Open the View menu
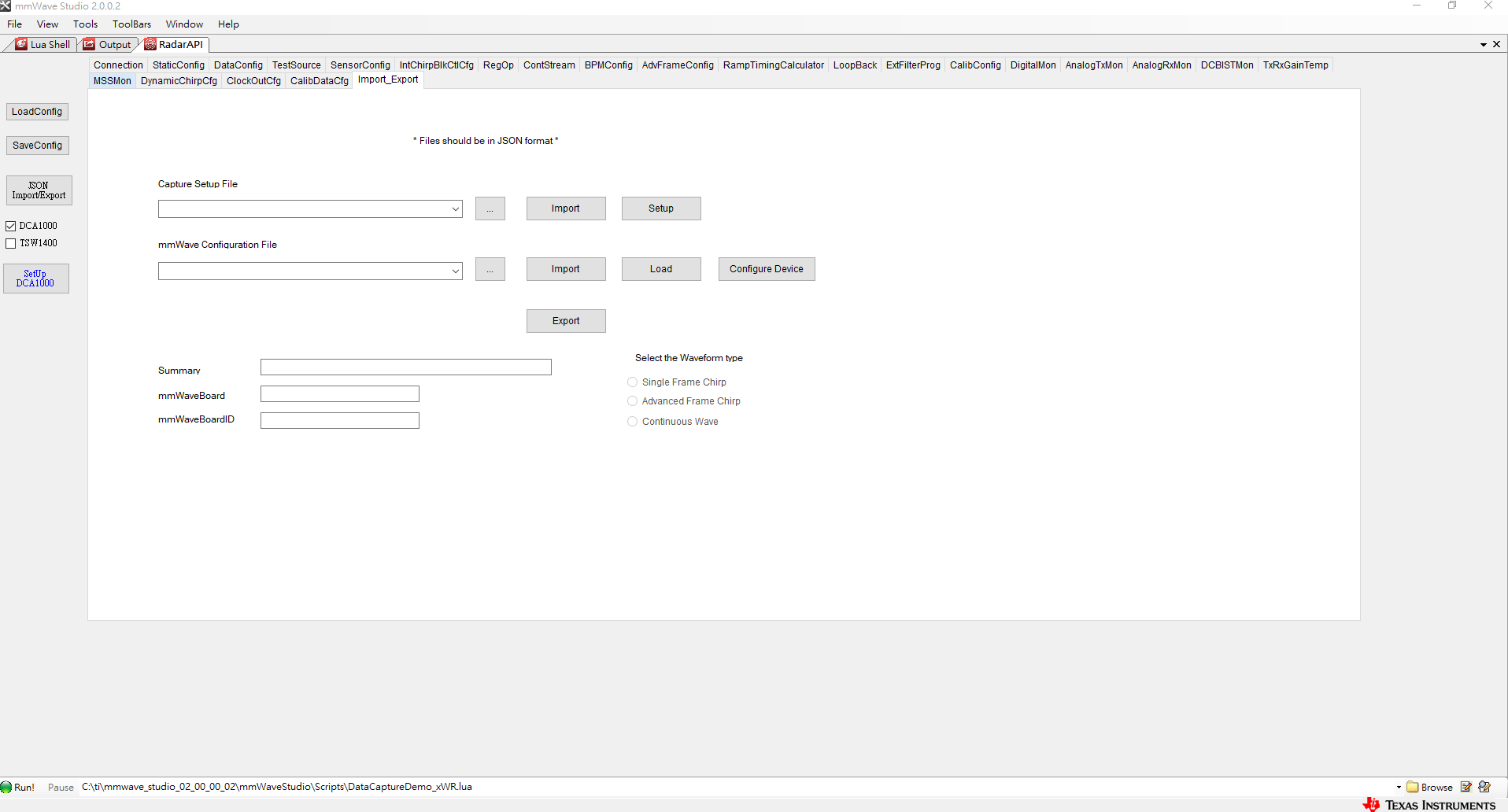Screen dimensions: 1508x812 click(x=48, y=24)
